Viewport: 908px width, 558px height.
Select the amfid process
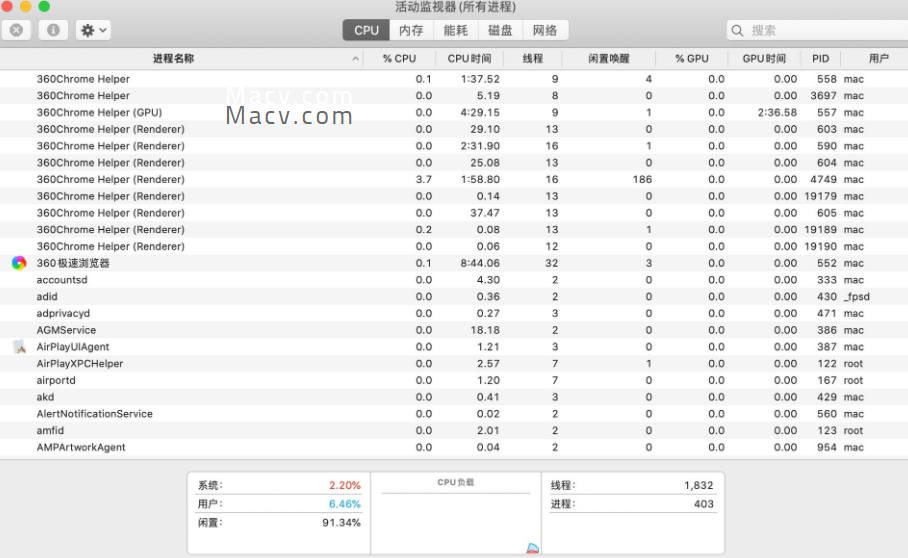[50, 431]
